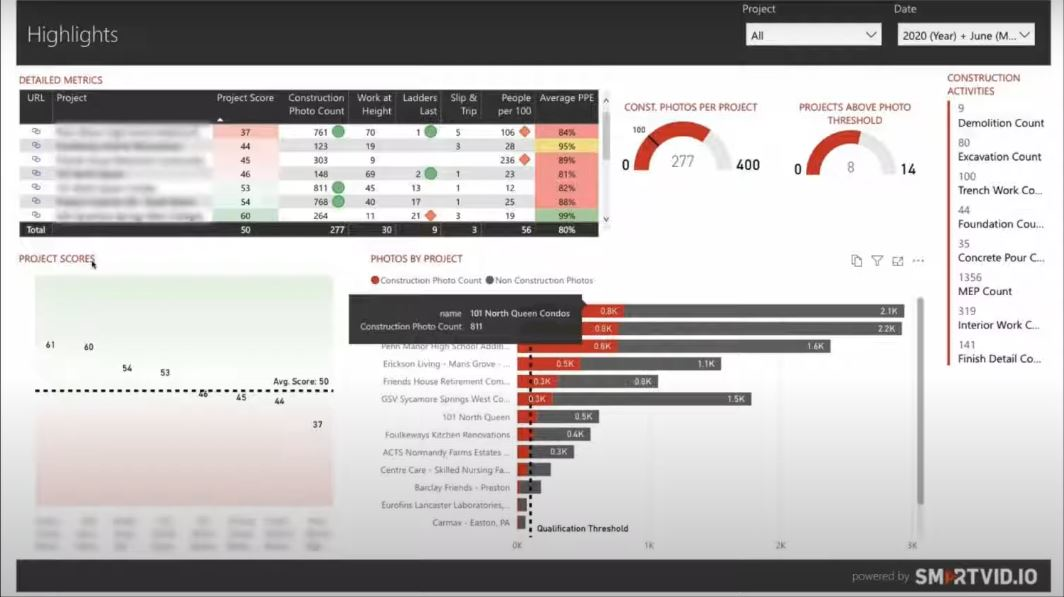Click data point 37 in Project Scores
Image resolution: width=1064 pixels, height=597 pixels.
coord(318,424)
